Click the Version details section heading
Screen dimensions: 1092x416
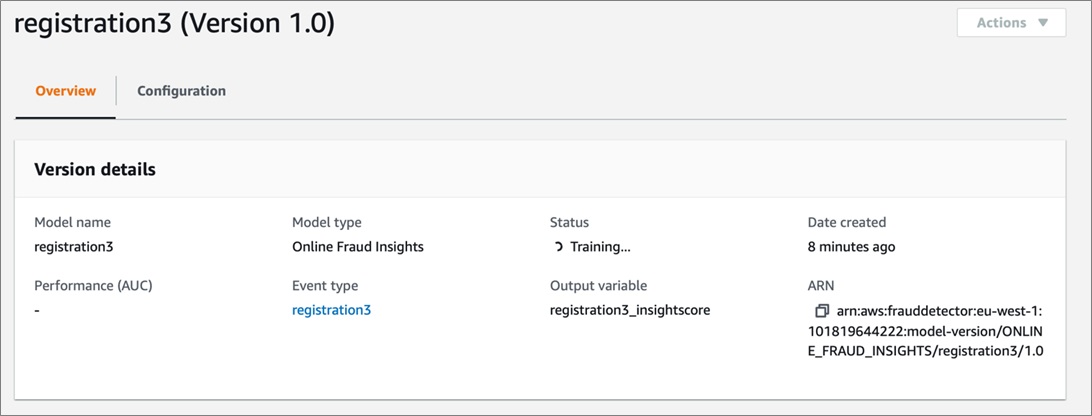click(x=95, y=169)
